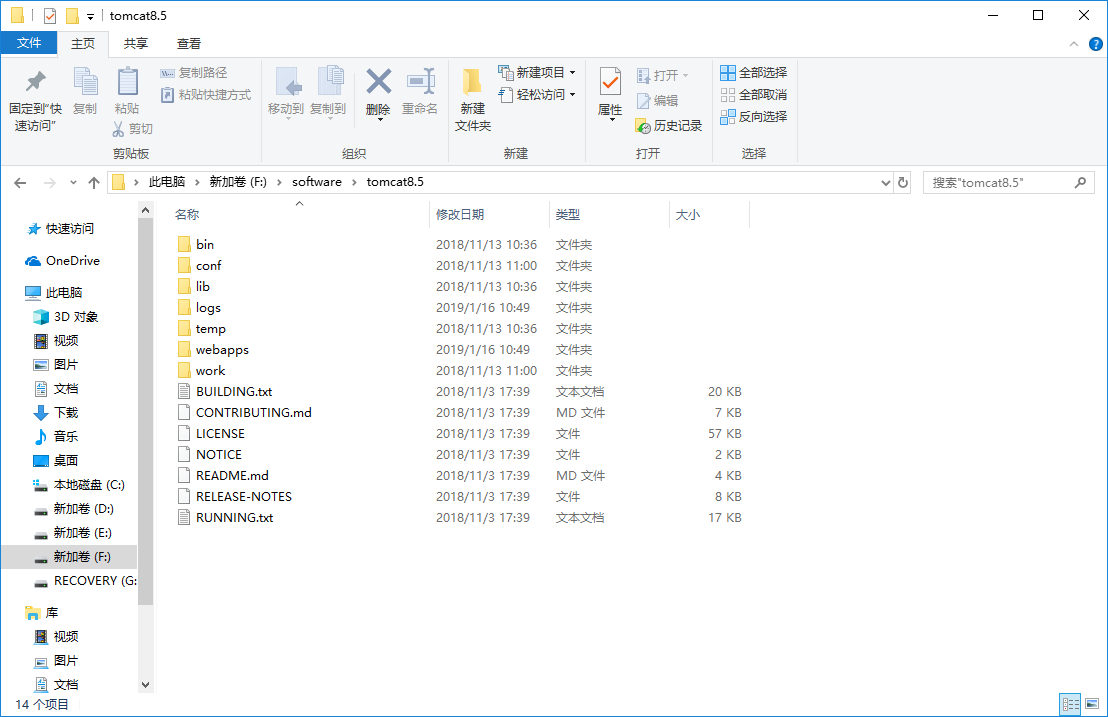
Task: Refresh the current folder view
Action: pos(902,182)
